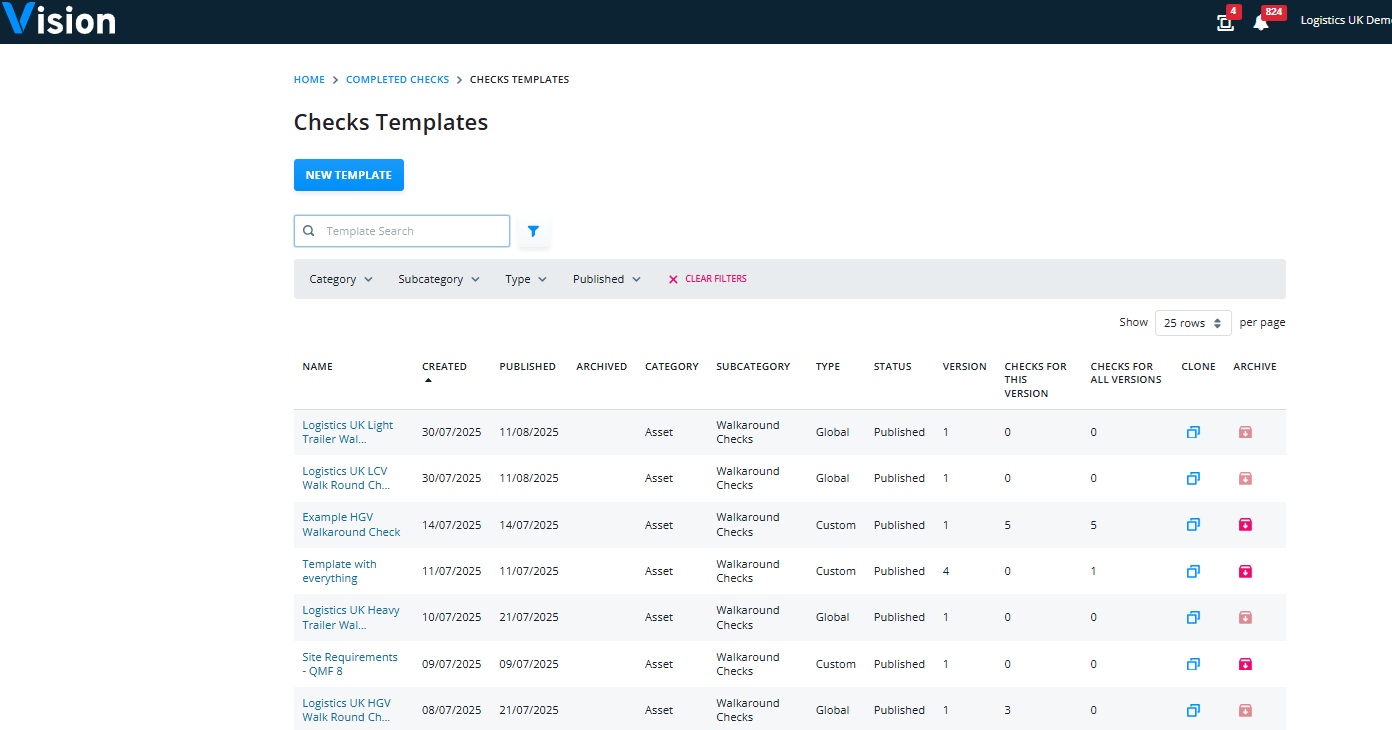Open the bell notifications icon showing 824
This screenshot has height=730, width=1392.
1261,22
